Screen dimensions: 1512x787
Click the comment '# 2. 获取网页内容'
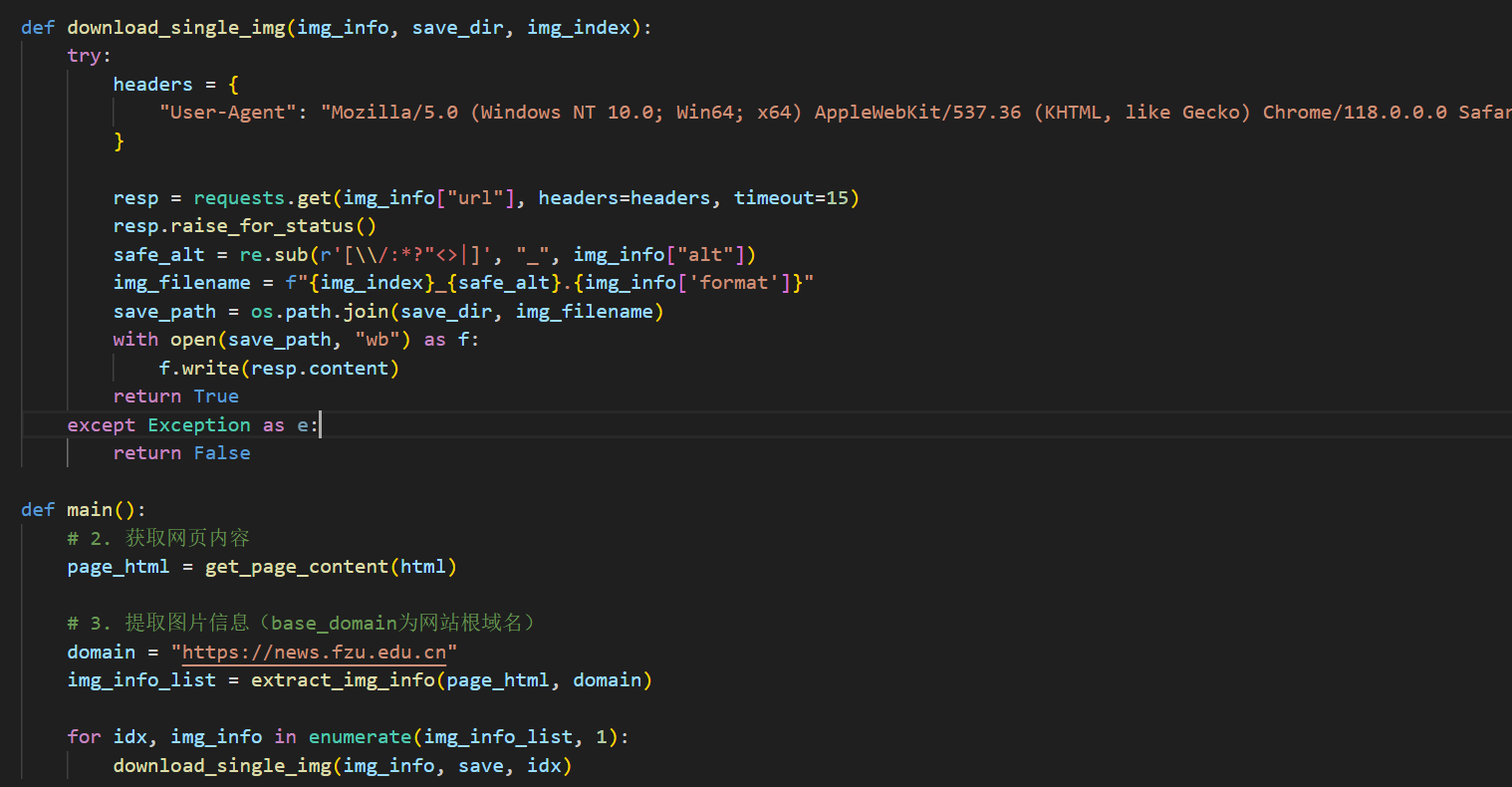158,538
